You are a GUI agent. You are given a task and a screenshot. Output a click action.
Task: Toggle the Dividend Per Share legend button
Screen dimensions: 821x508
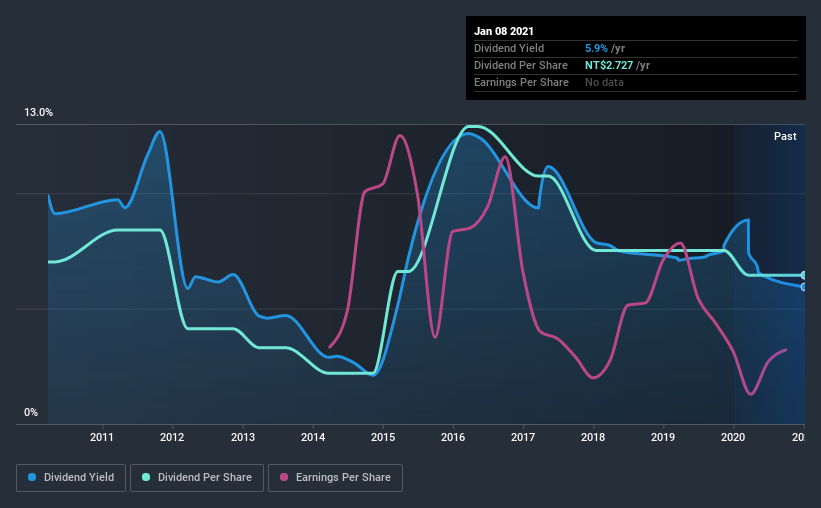point(197,478)
